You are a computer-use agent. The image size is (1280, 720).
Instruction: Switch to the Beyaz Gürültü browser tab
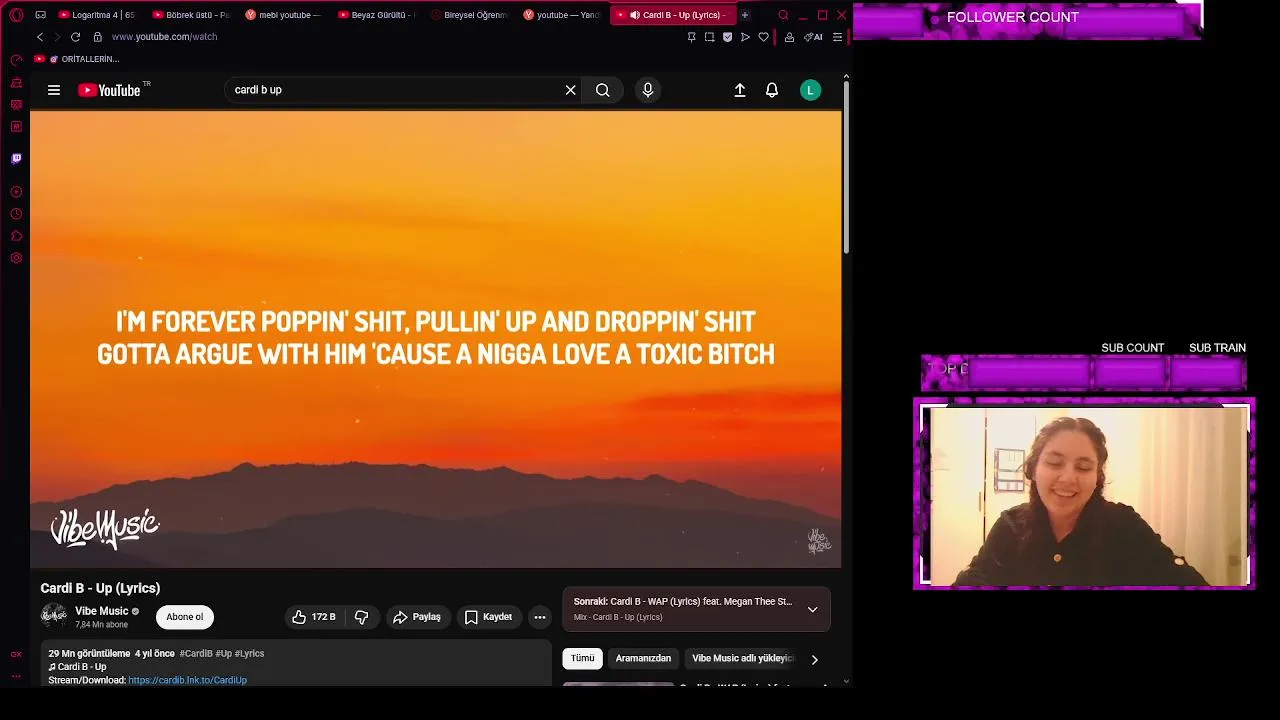click(376, 15)
